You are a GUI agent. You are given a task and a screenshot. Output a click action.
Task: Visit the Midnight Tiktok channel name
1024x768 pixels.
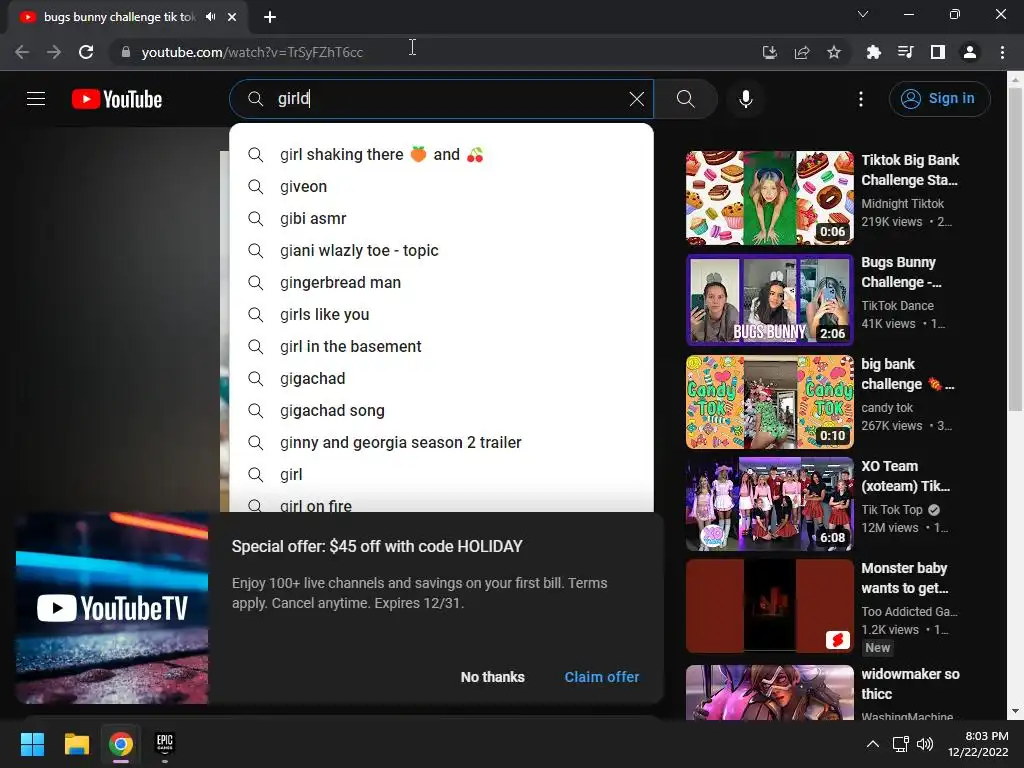(903, 204)
